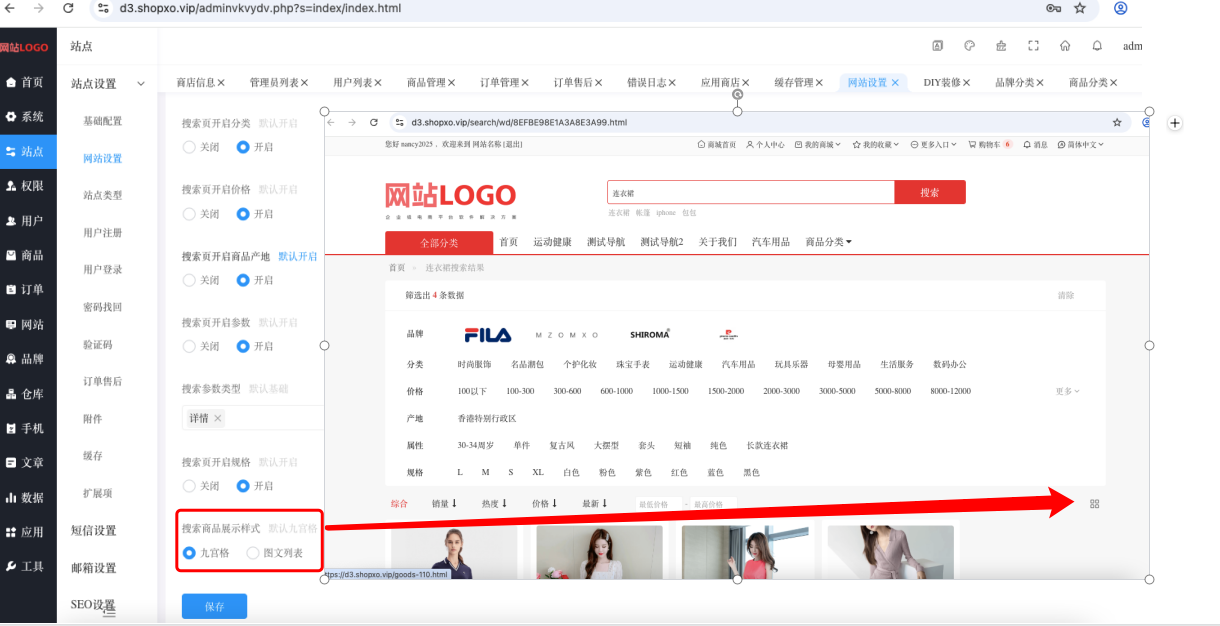Expand 更多 price ranges in preview
Viewport: 1220px width, 626px height.
point(1069,391)
